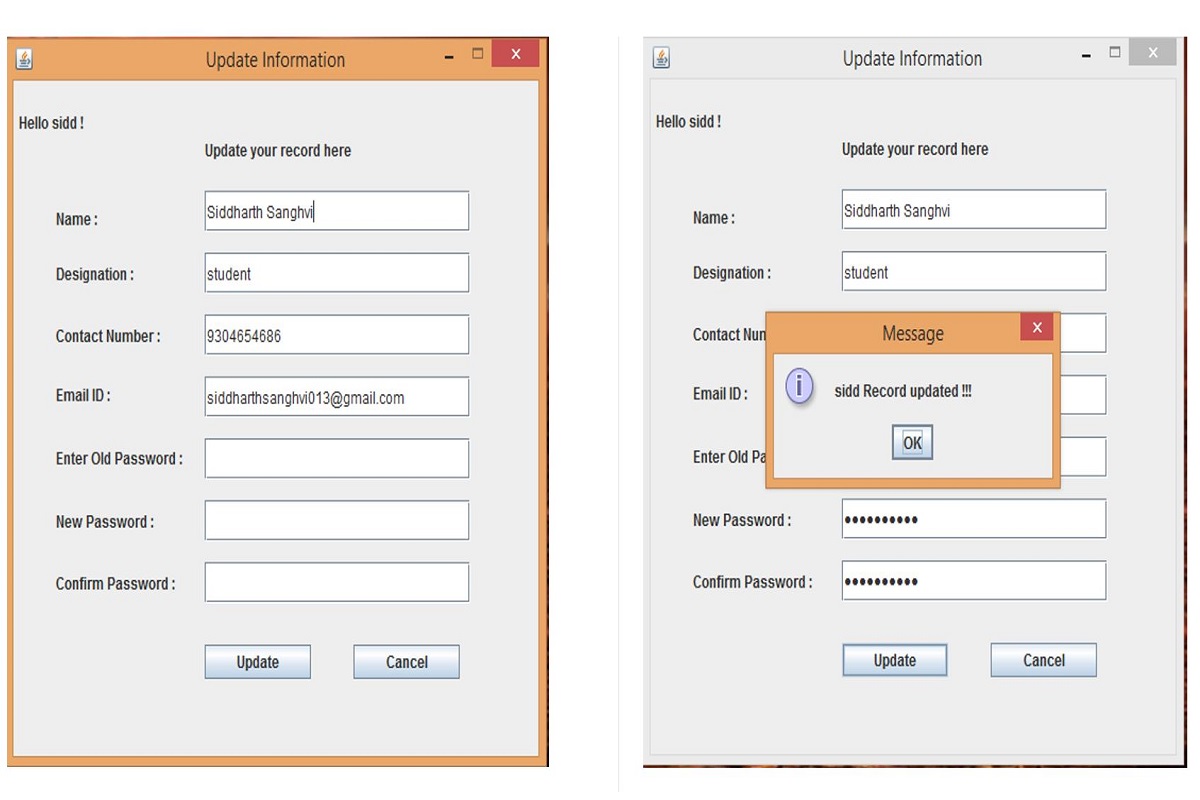Click the masked Confirm Password field in right window
1200x800 pixels.
973,581
